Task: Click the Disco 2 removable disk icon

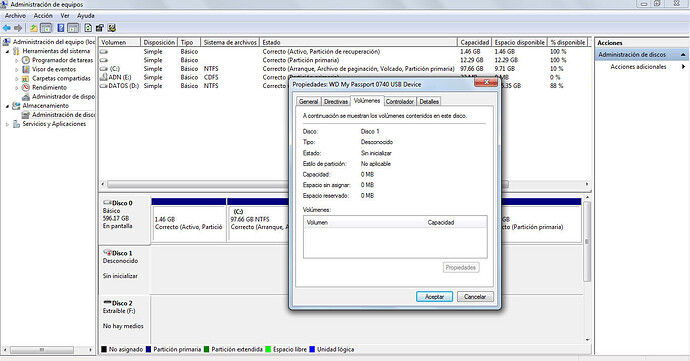Action: (106, 303)
